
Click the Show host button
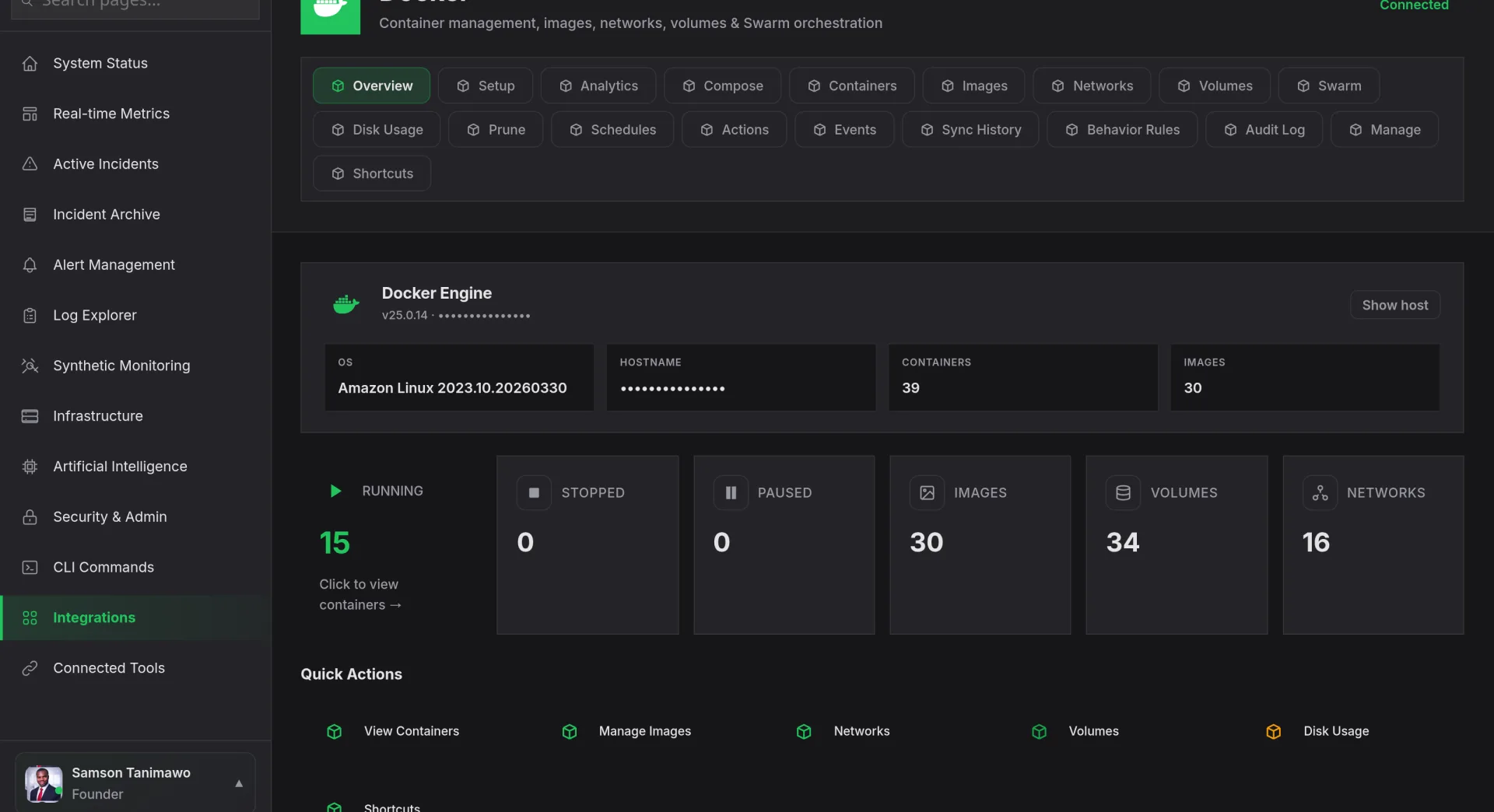click(x=1395, y=305)
